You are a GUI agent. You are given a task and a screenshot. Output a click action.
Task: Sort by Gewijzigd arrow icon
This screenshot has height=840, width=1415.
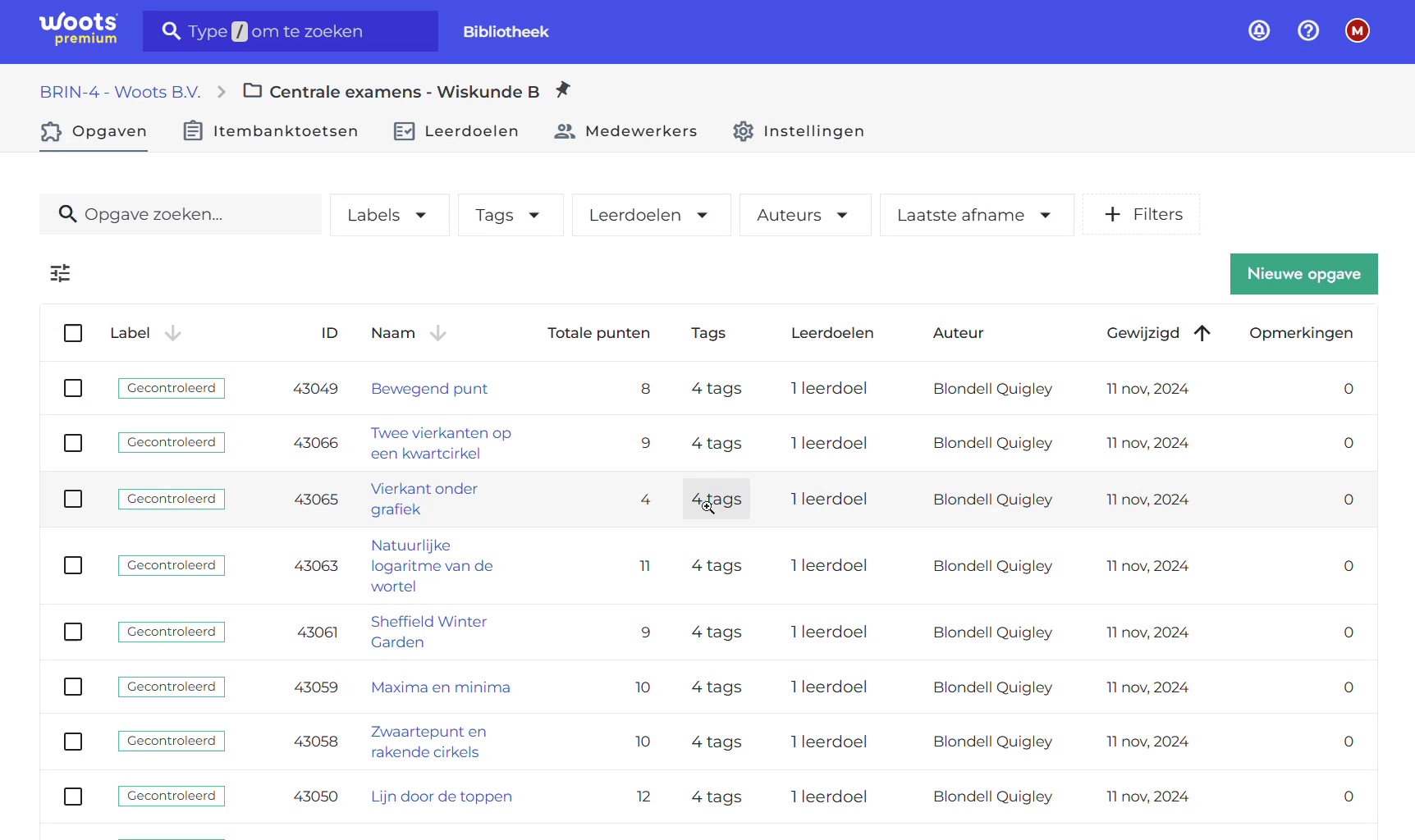click(x=1202, y=333)
